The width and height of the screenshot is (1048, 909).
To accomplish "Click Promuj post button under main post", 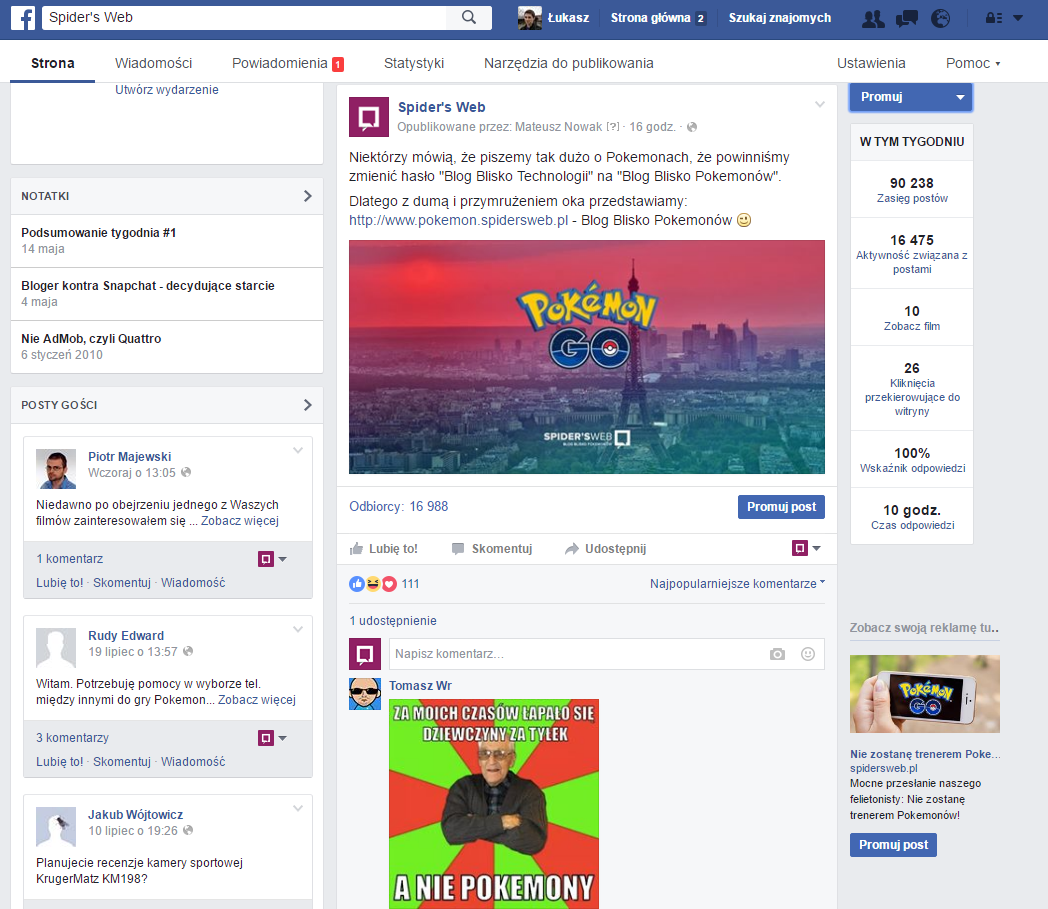I will (x=781, y=507).
